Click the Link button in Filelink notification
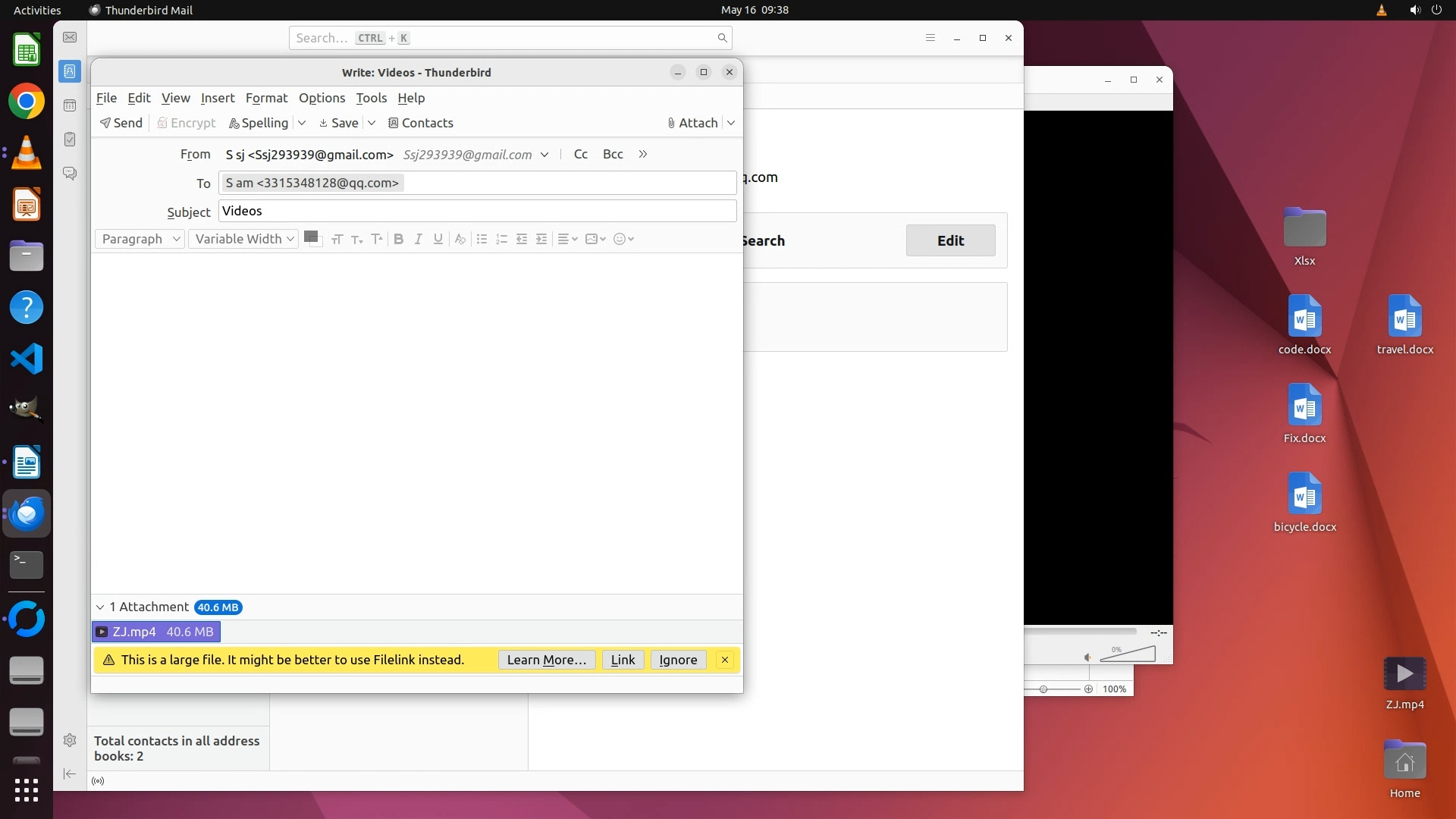Screen dimensions: 1456x819 tap(623, 660)
